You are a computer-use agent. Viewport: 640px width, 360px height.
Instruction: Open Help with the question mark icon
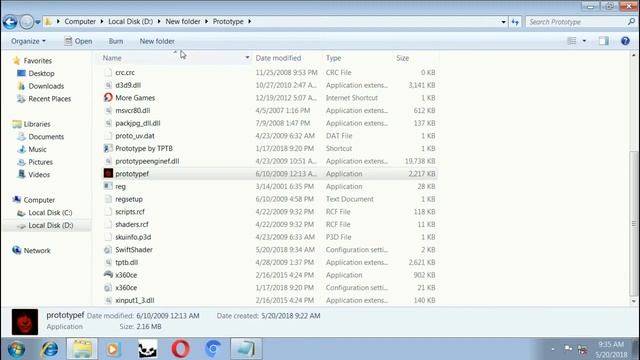click(625, 41)
